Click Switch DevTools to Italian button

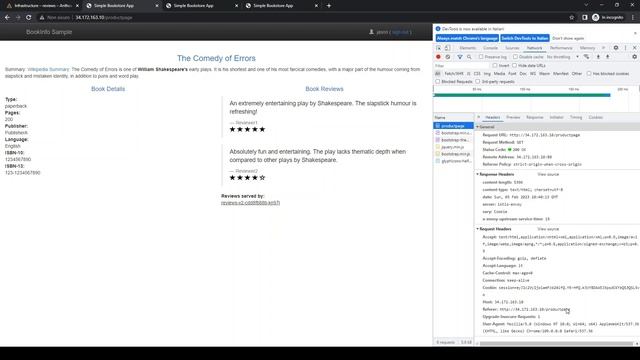(524, 38)
